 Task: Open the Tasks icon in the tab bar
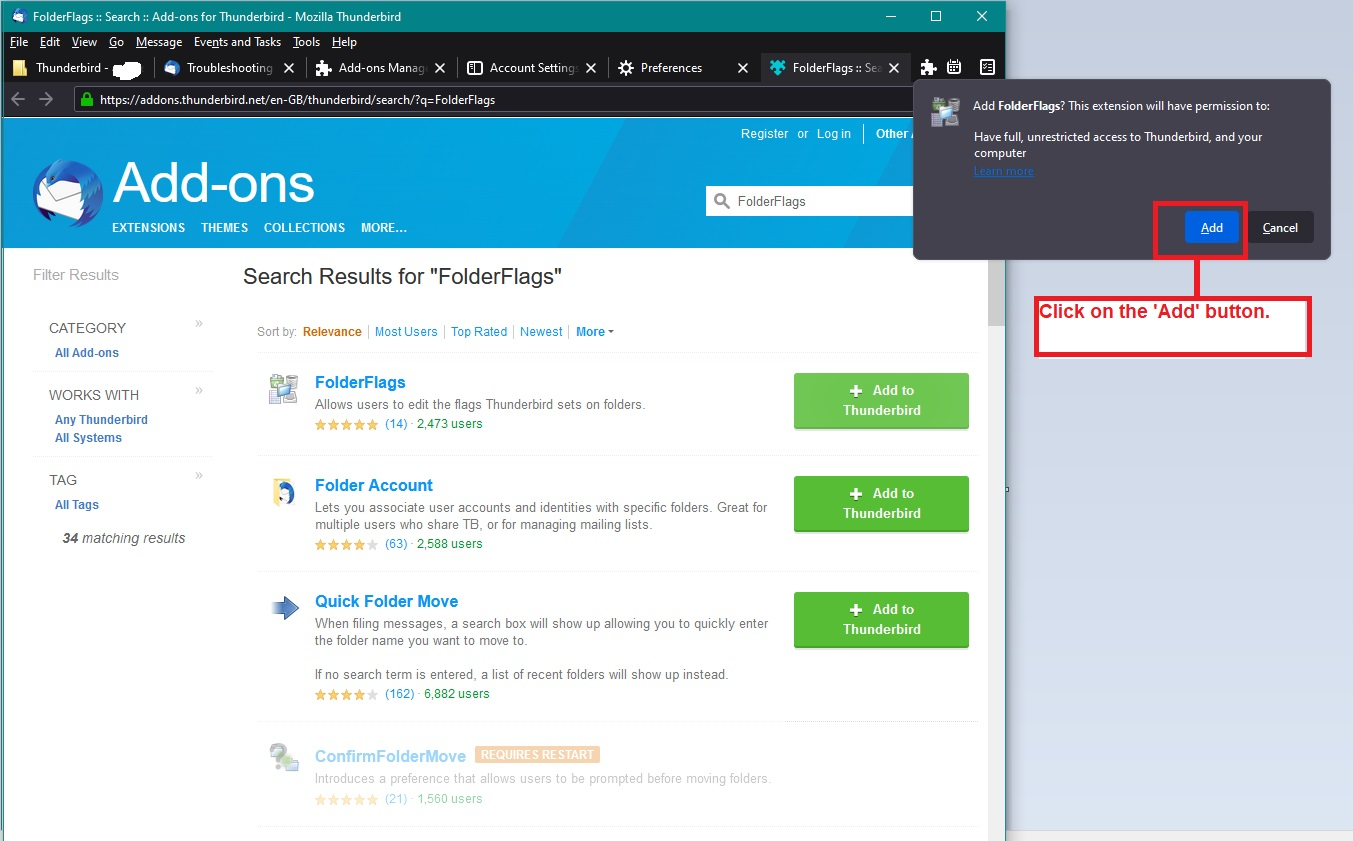[x=987, y=67]
